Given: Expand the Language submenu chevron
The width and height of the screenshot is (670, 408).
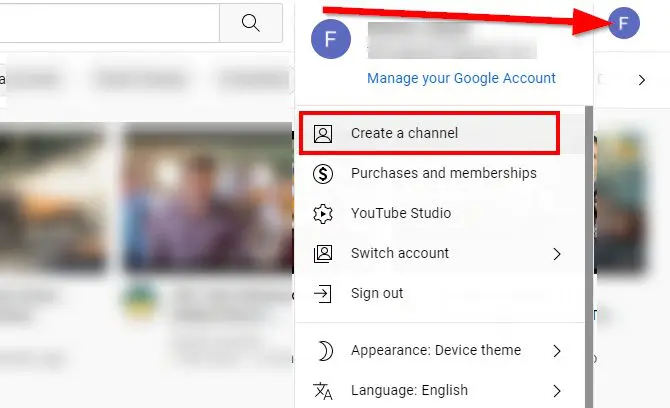Looking at the screenshot, I should click(x=557, y=391).
